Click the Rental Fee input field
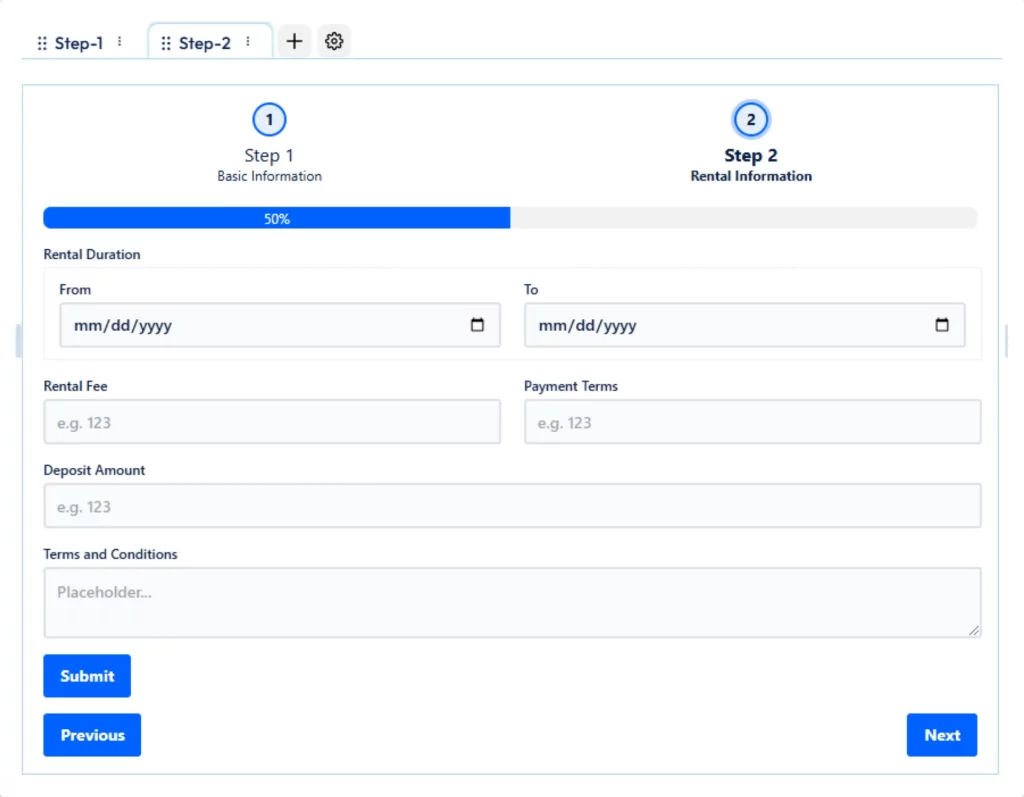The width and height of the screenshot is (1024, 797). (271, 421)
